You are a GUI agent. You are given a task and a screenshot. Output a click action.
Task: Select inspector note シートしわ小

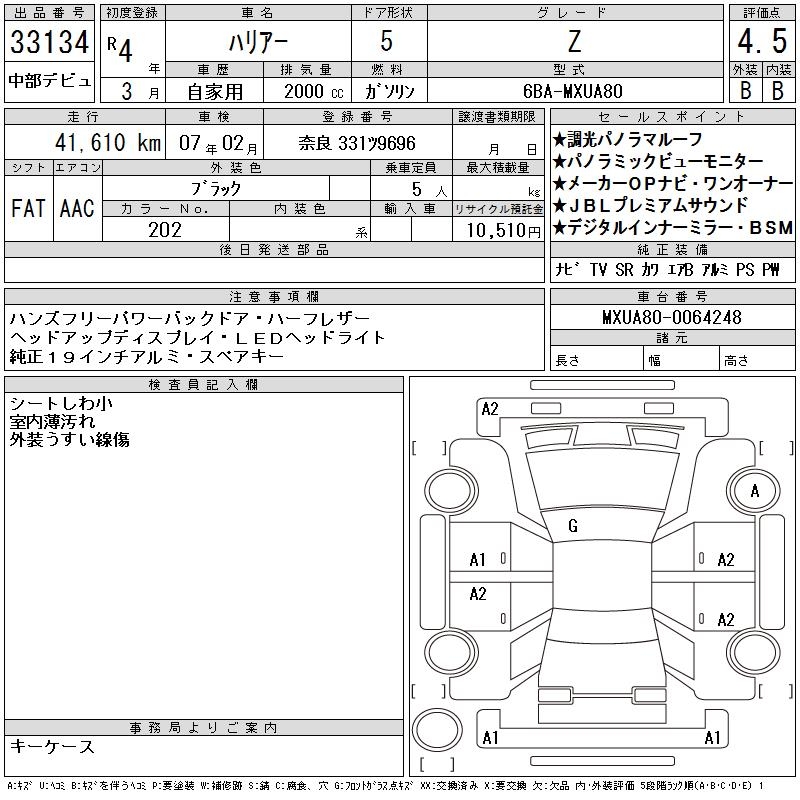[x=61, y=404]
